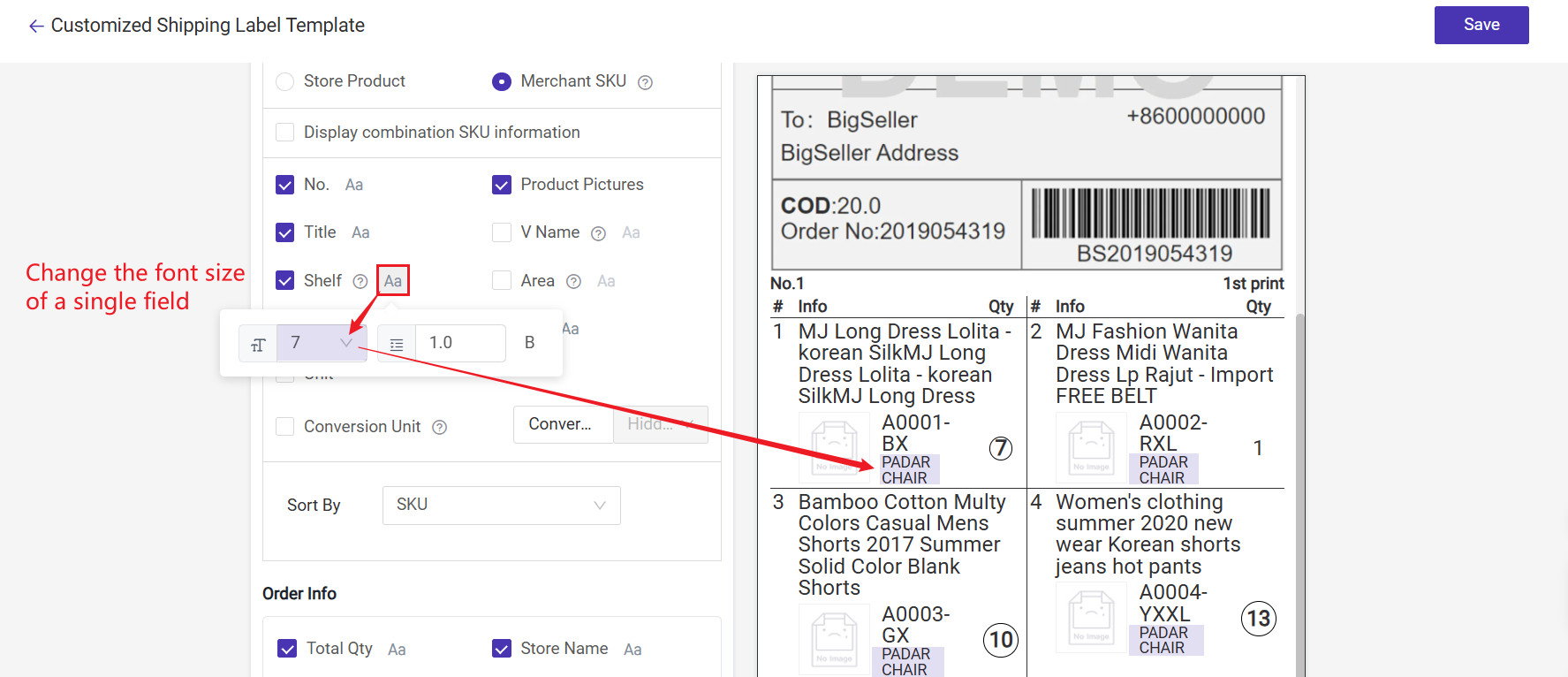Click the Save button

1481,25
